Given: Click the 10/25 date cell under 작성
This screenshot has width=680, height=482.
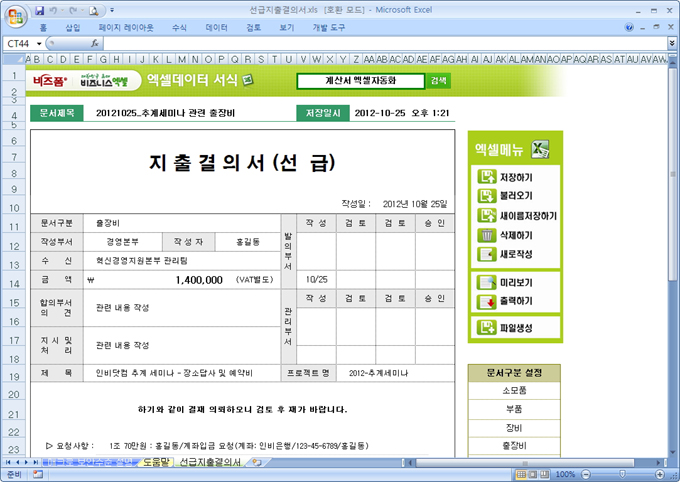Looking at the screenshot, I should coord(317,279).
